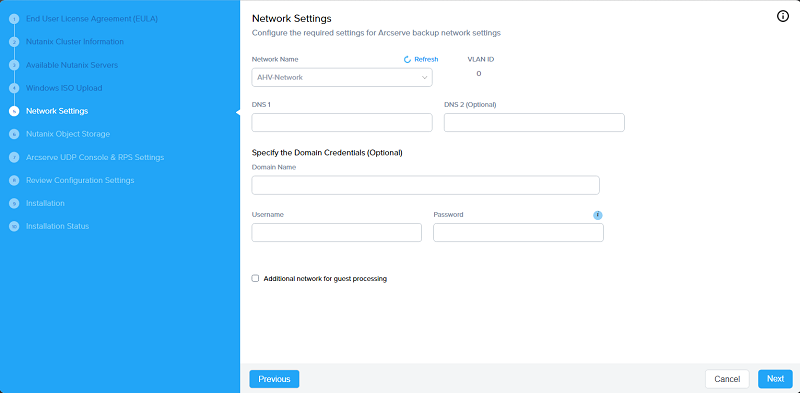Click step 9 circle for Installation

(x=14, y=203)
